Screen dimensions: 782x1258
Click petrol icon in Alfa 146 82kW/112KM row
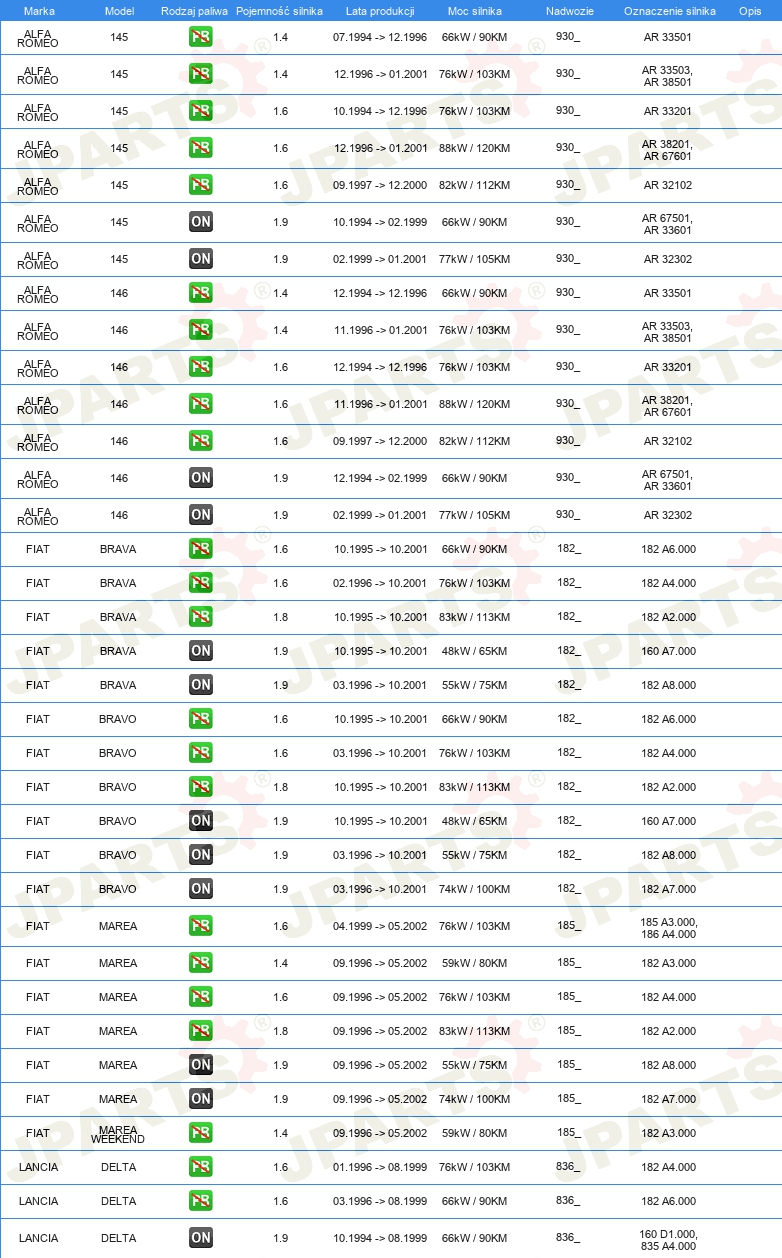tap(201, 441)
